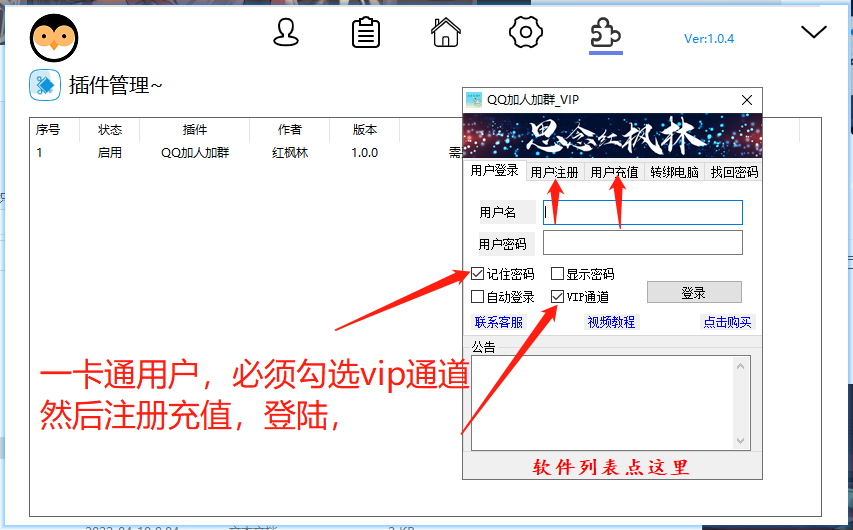Viewport: 853px width, 530px height.
Task: Go to the home icon
Action: (446, 33)
